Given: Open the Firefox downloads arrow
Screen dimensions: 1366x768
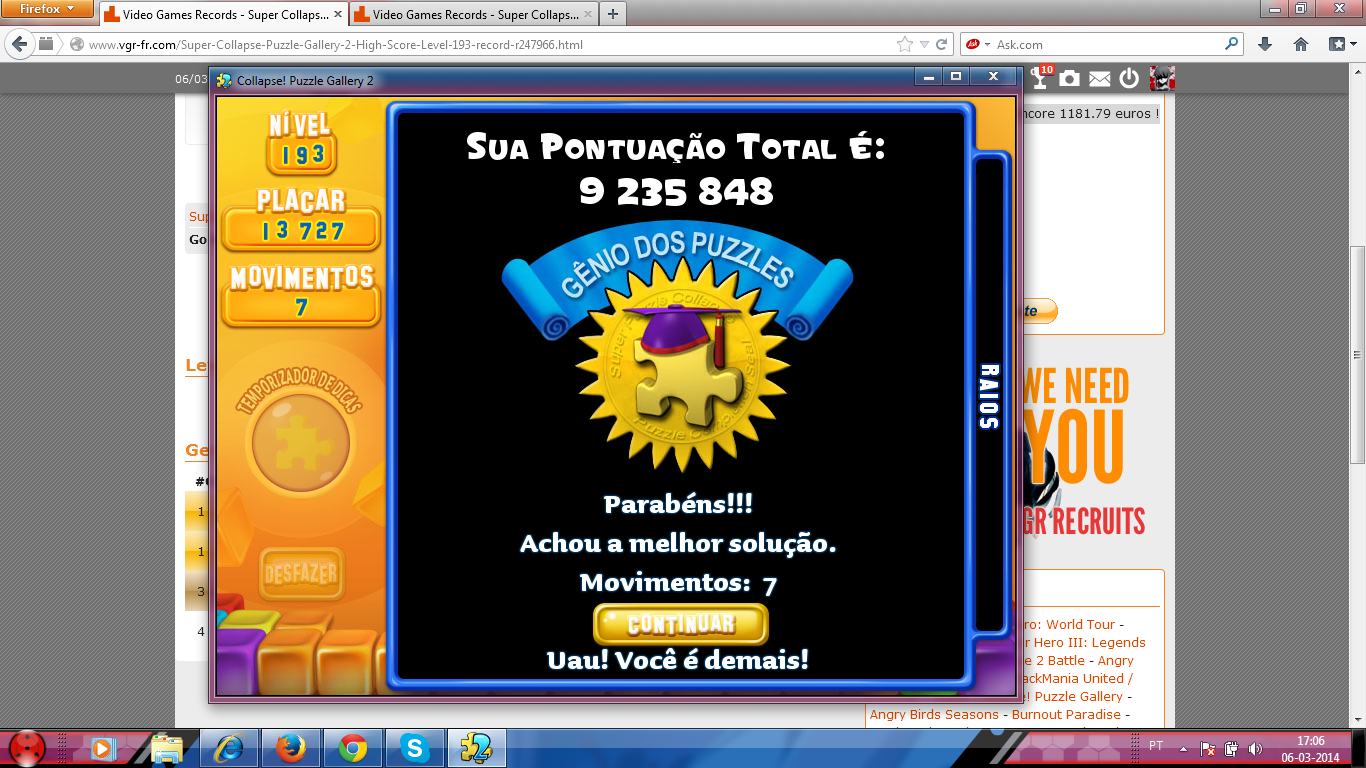Looking at the screenshot, I should [1265, 44].
